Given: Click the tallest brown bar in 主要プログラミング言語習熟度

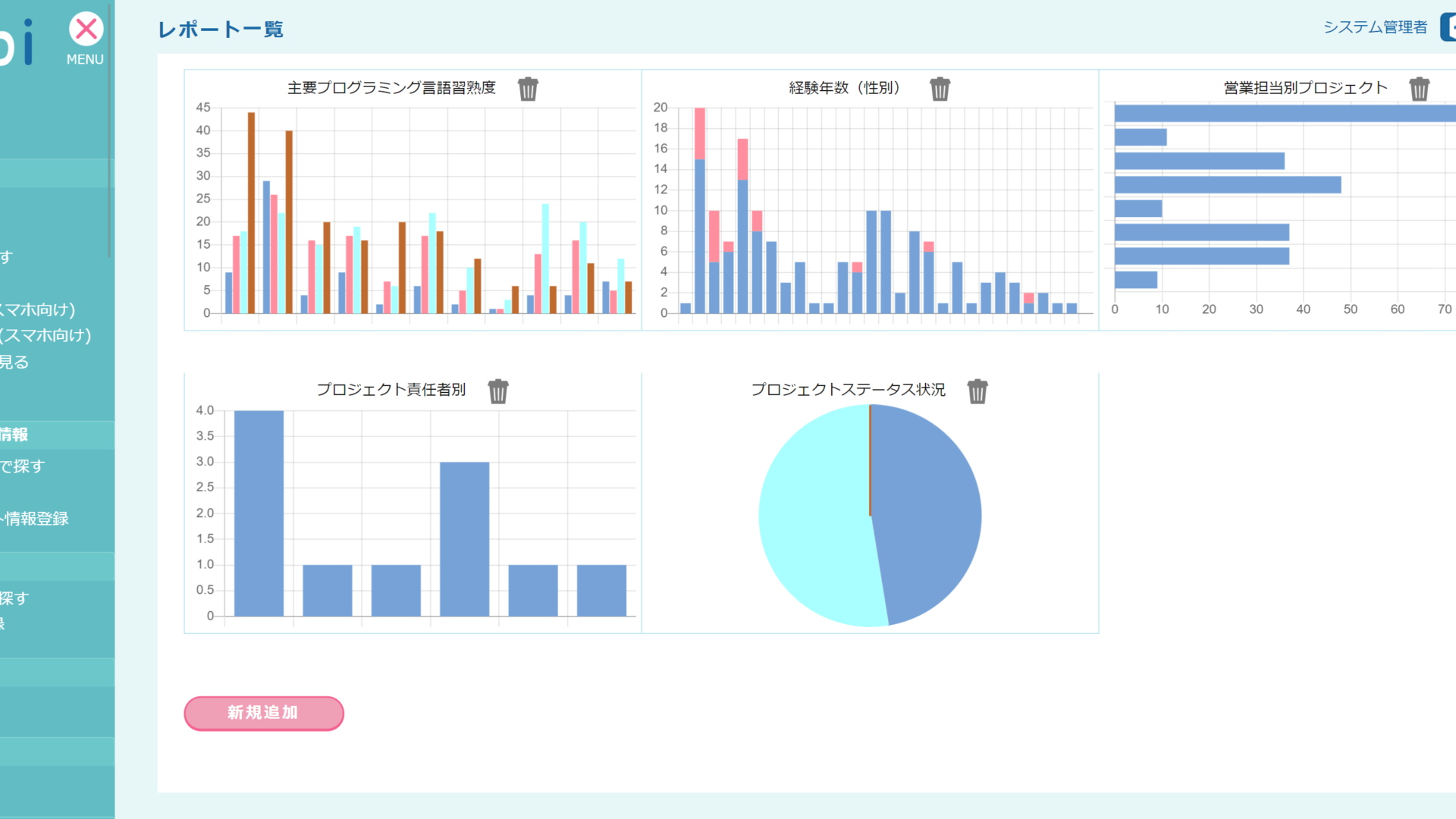Looking at the screenshot, I should coord(251,212).
